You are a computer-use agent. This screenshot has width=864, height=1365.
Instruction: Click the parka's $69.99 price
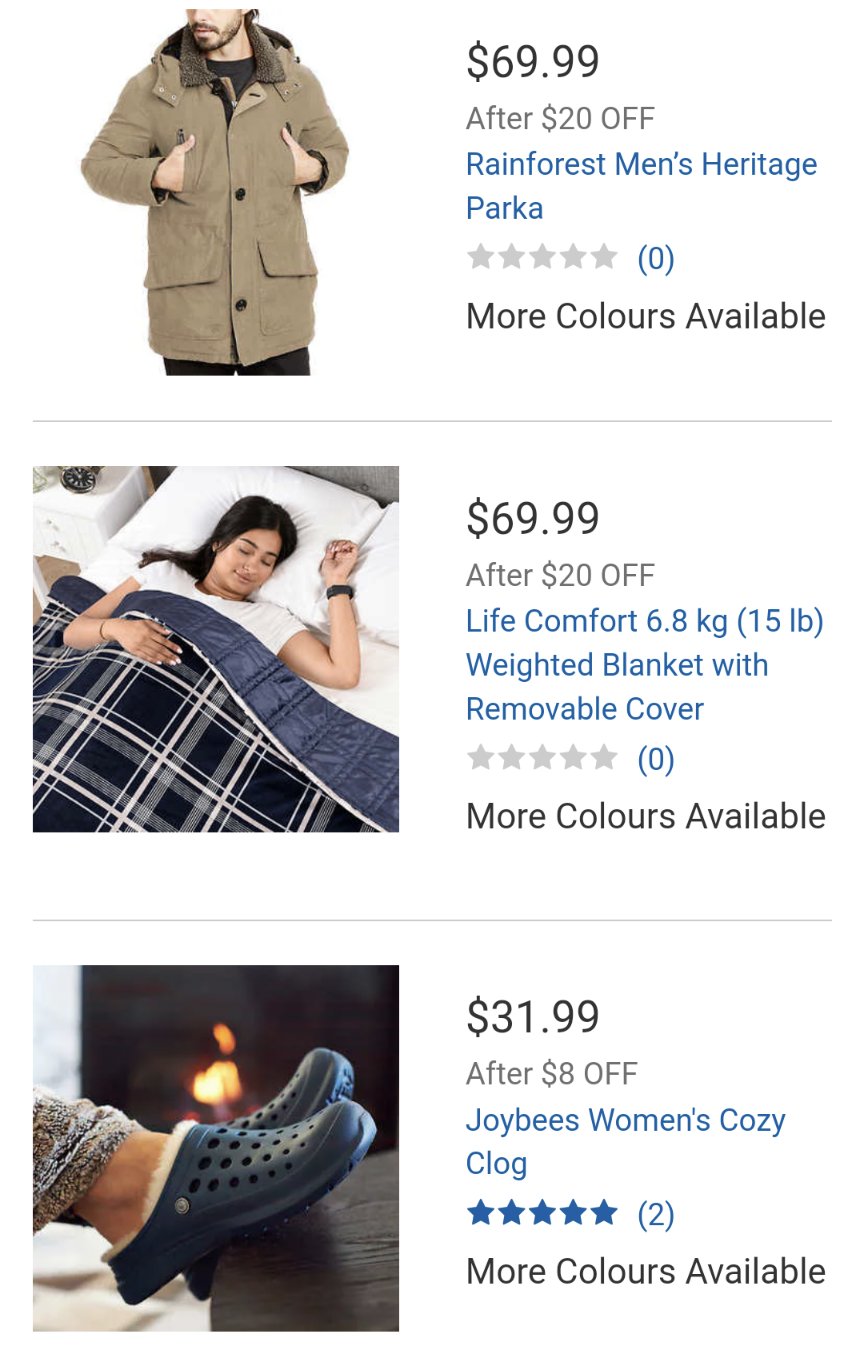533,61
